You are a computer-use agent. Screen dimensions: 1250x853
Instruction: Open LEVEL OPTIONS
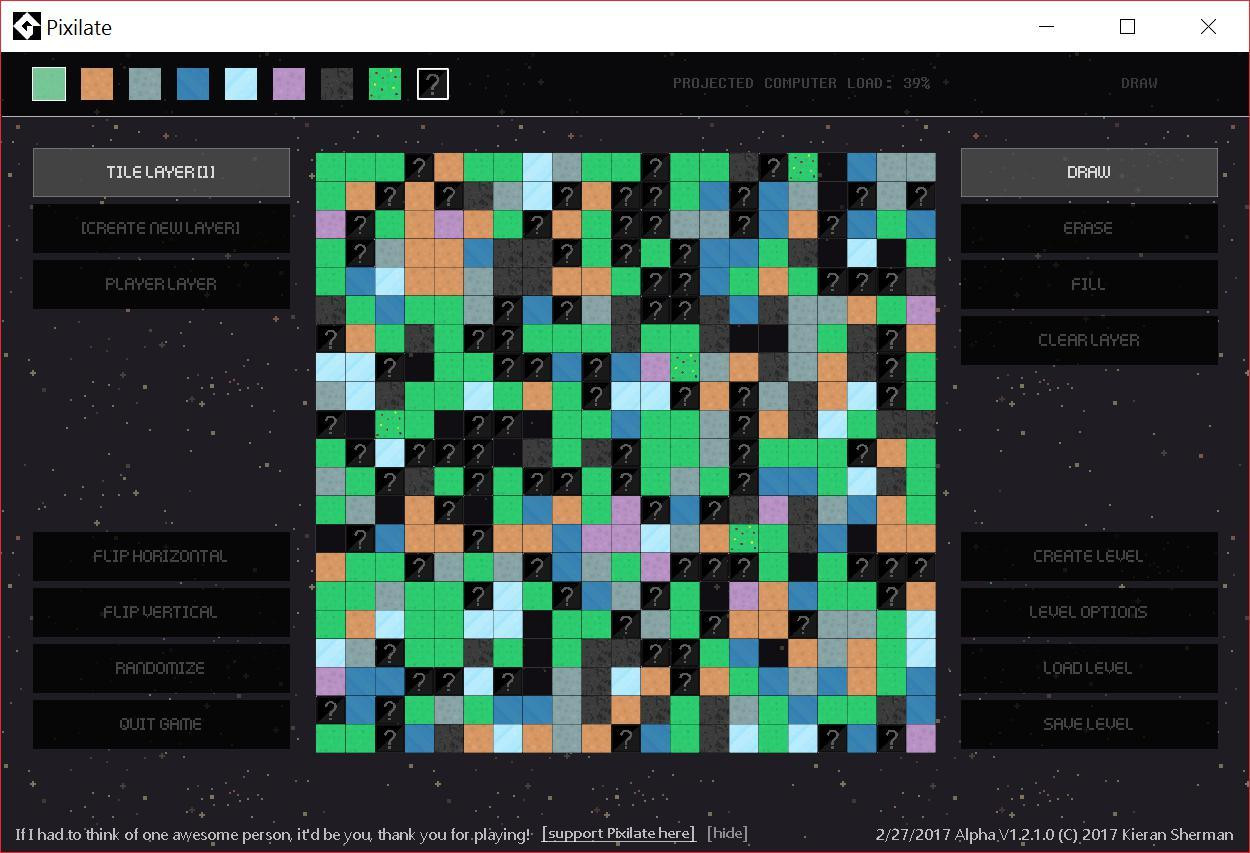point(1089,612)
